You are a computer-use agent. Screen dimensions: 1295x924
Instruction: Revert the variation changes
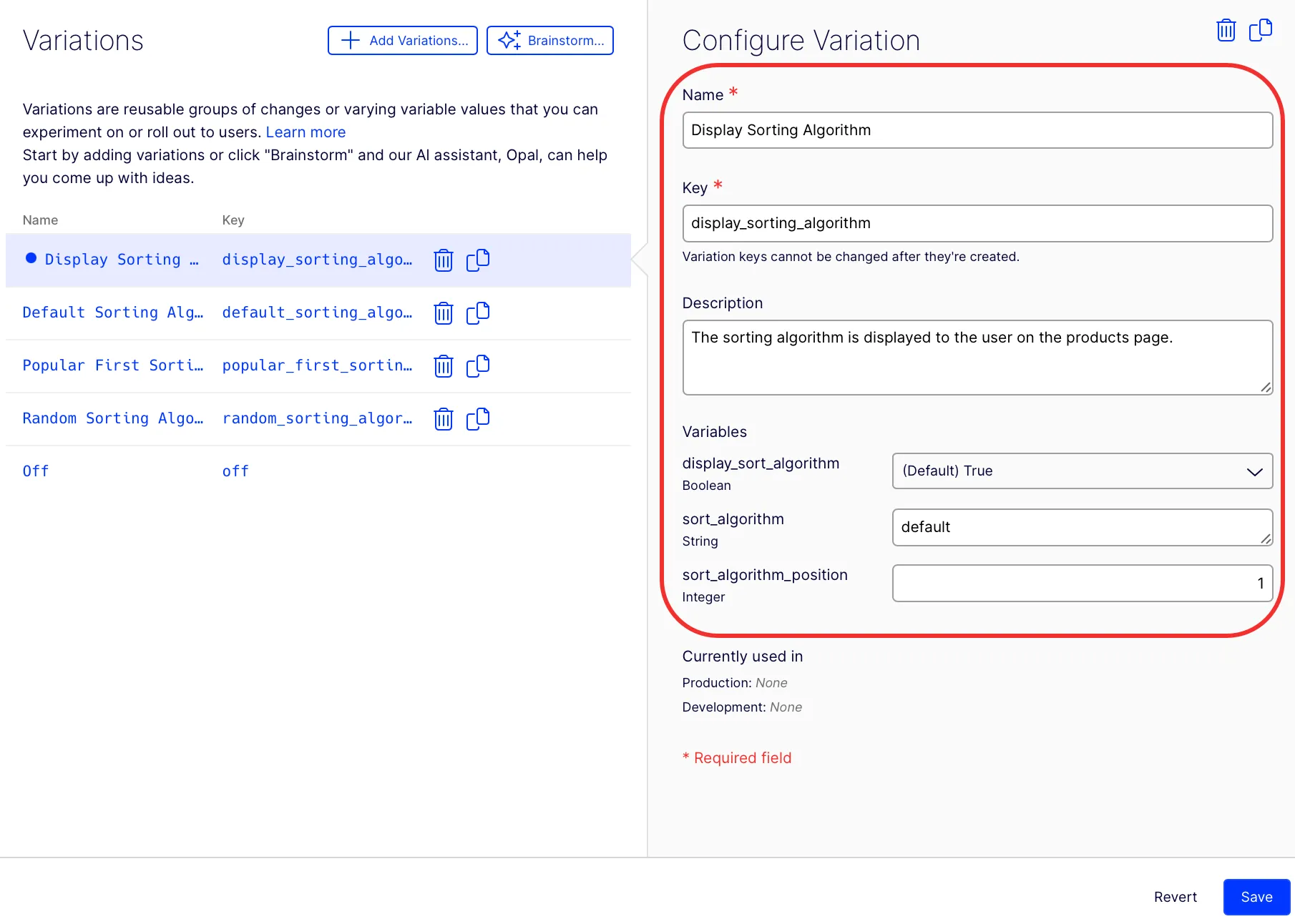coord(1175,897)
